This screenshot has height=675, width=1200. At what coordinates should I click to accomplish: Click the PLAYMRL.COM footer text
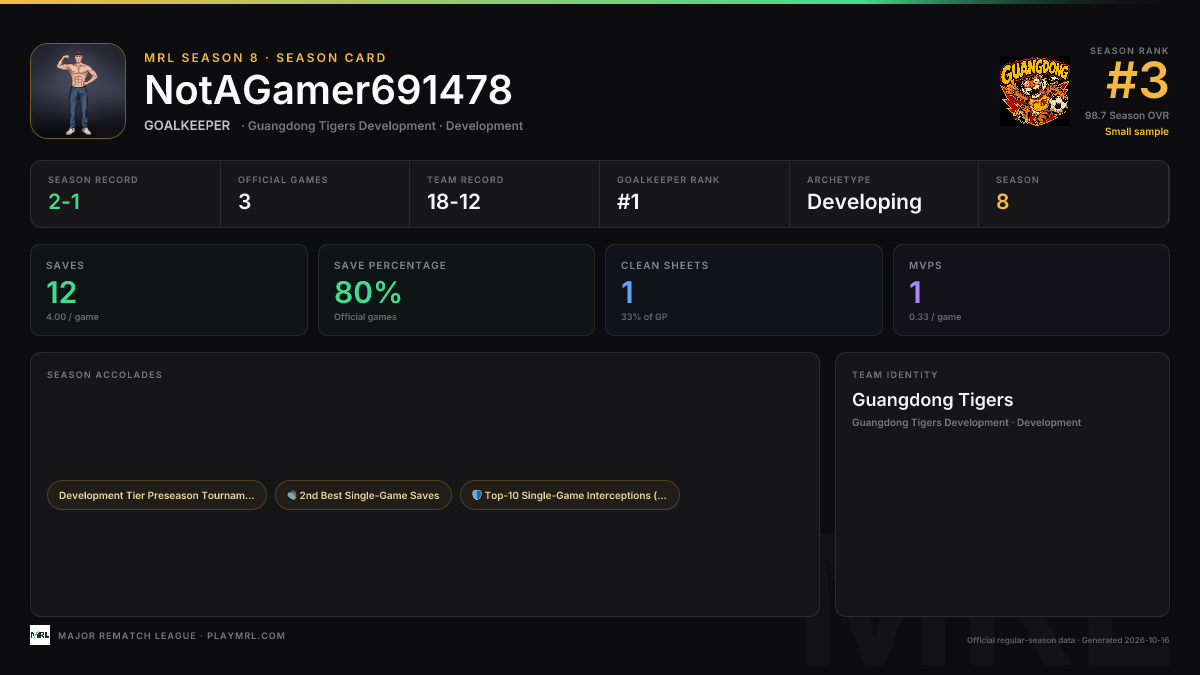click(246, 636)
